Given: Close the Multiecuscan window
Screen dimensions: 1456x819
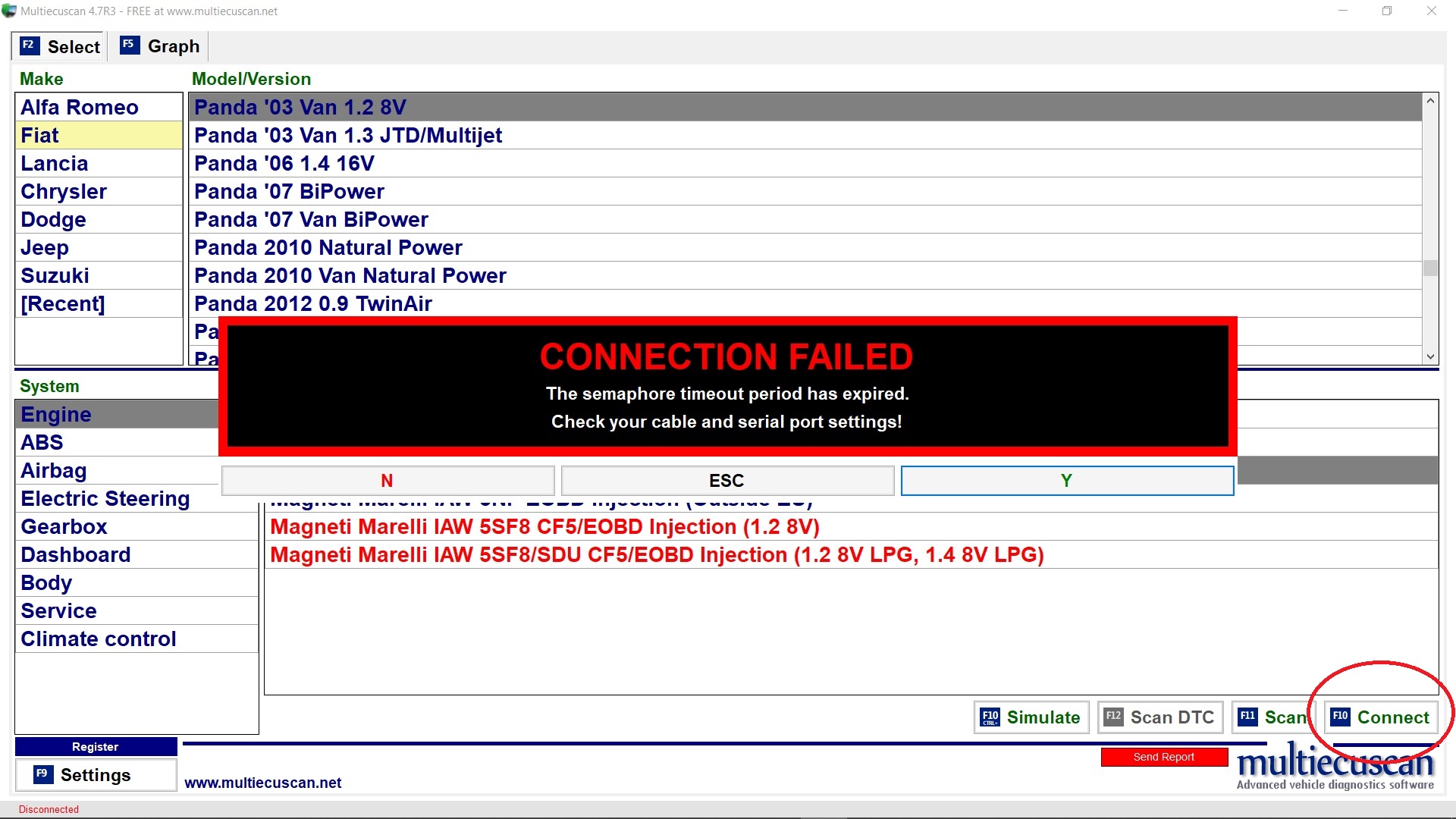Looking at the screenshot, I should [1432, 11].
